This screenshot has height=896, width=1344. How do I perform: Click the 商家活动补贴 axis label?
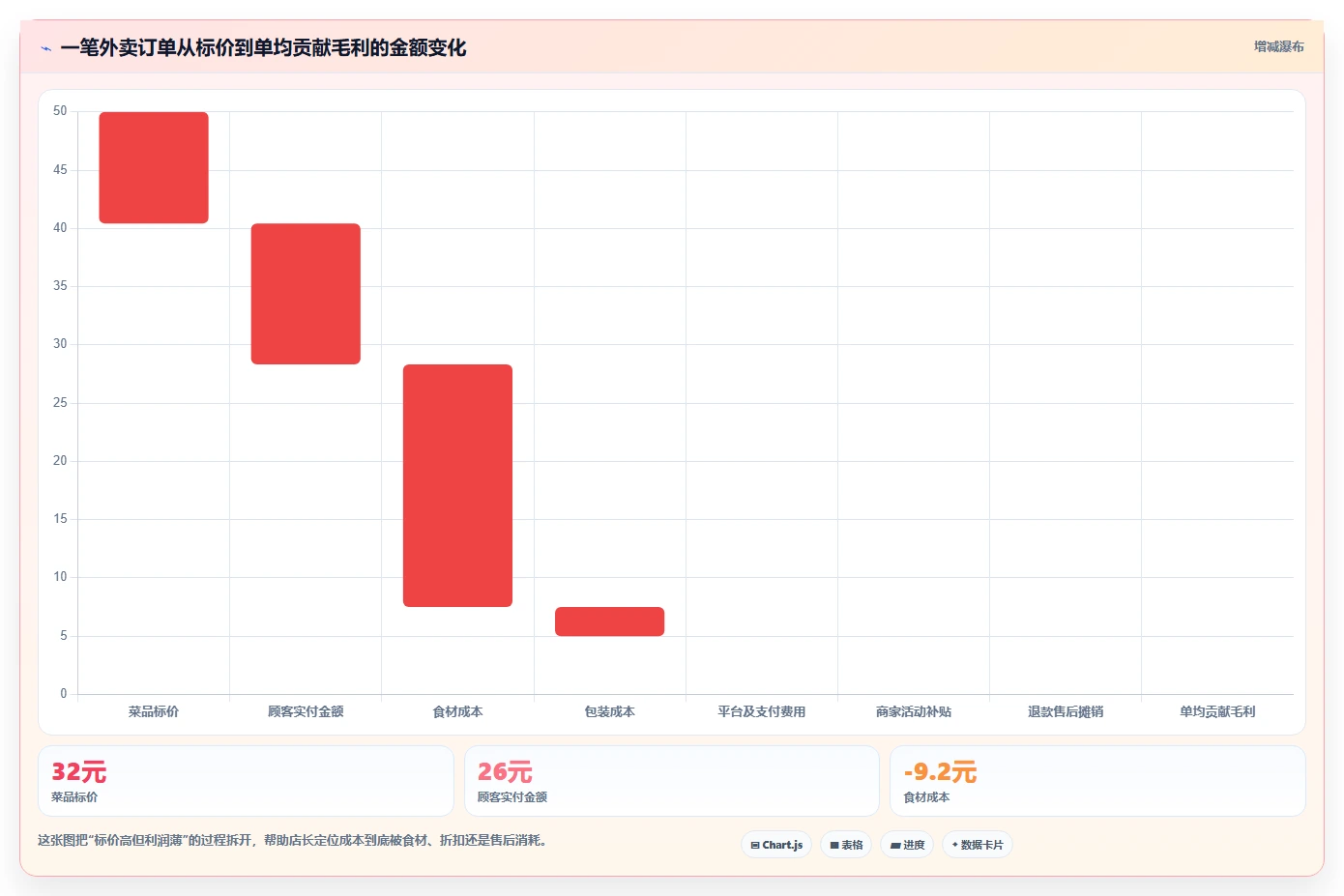click(914, 711)
